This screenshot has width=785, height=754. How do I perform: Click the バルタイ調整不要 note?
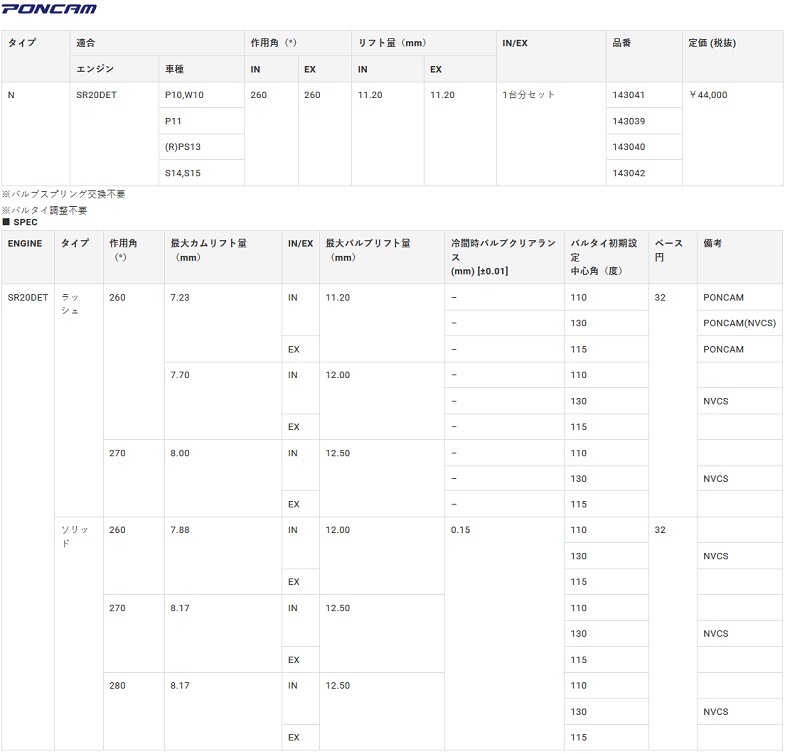[x=45, y=210]
